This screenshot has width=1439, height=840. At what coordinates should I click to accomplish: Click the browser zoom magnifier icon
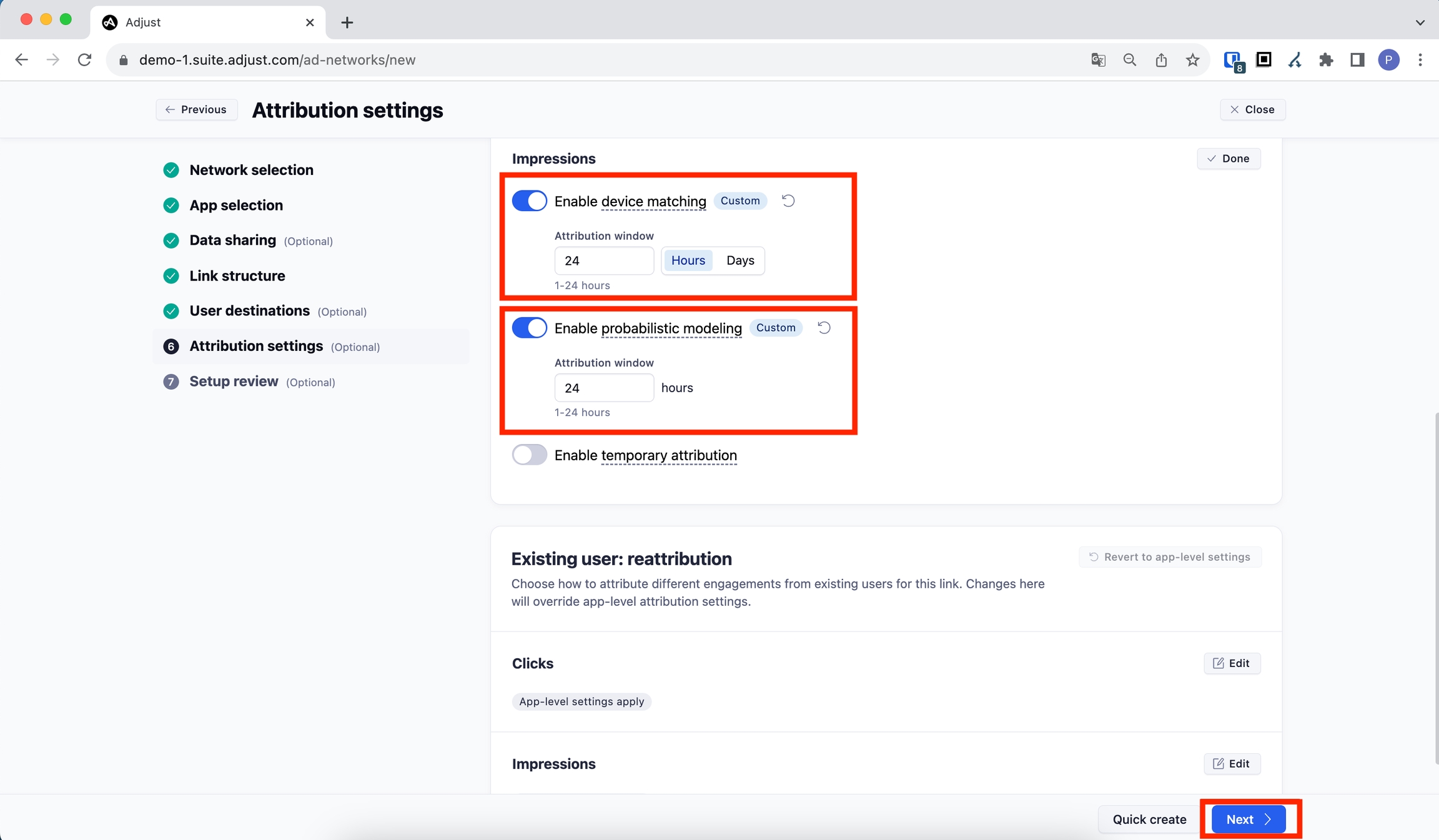coord(1129,60)
